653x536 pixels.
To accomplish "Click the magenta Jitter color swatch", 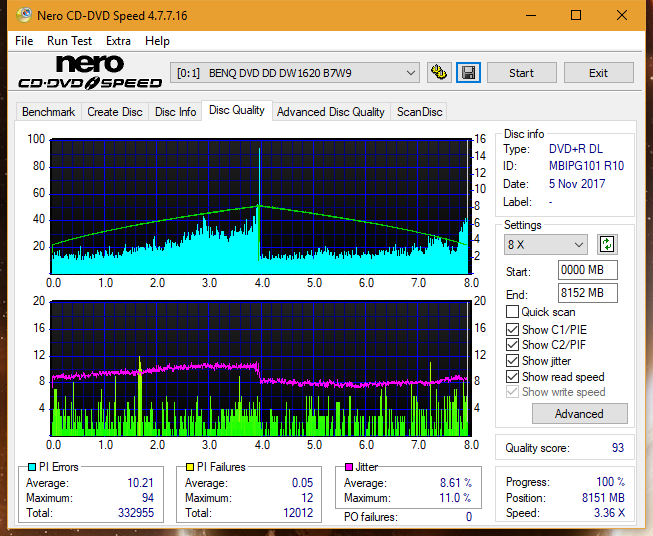I will (349, 467).
